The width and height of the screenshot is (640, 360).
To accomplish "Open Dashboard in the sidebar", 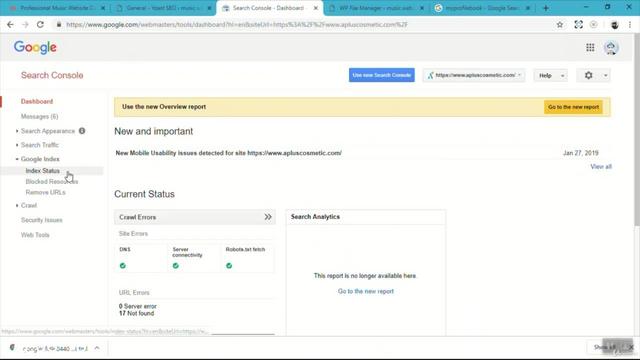I will pos(37,101).
